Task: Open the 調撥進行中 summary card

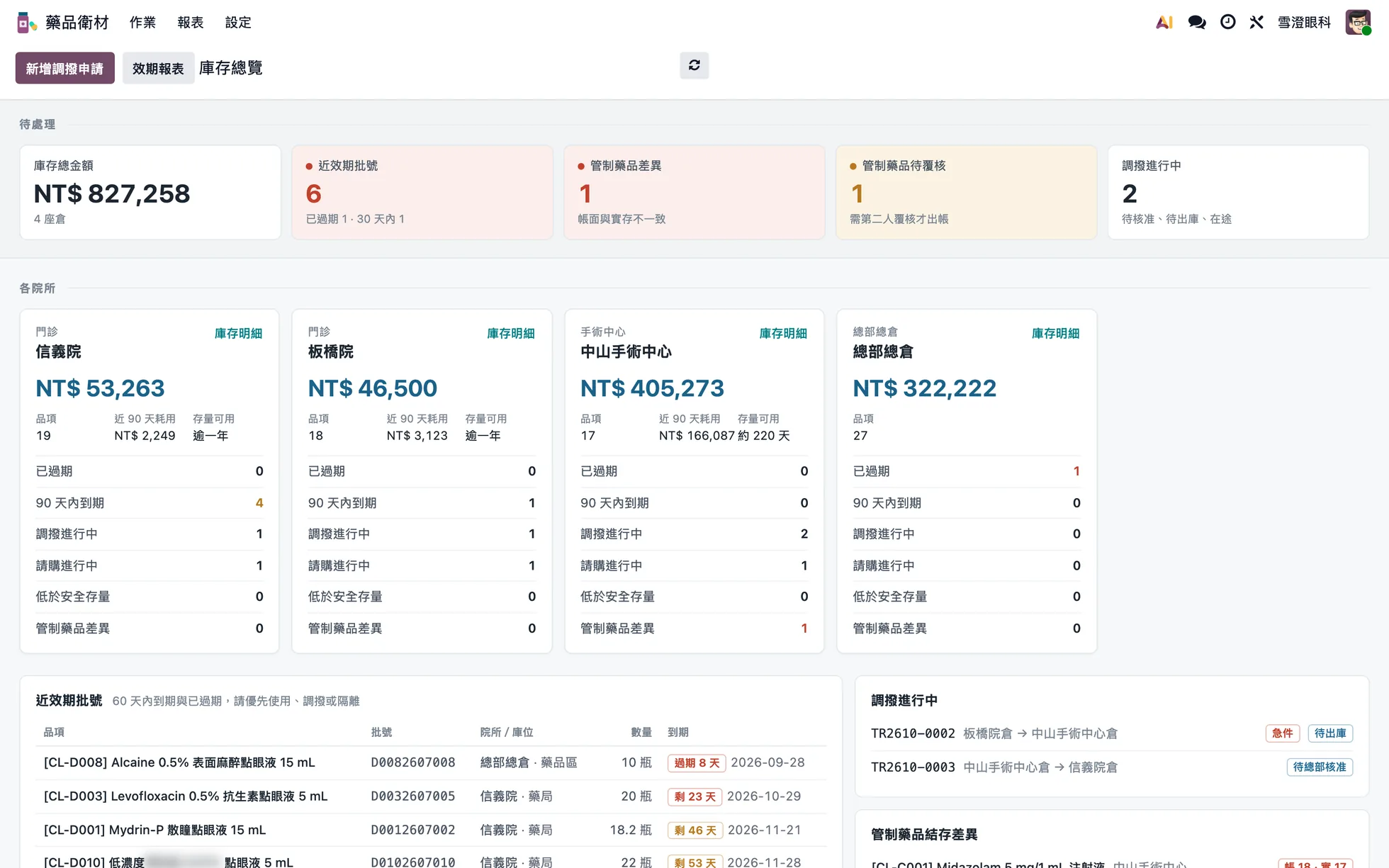Action: (1239, 192)
